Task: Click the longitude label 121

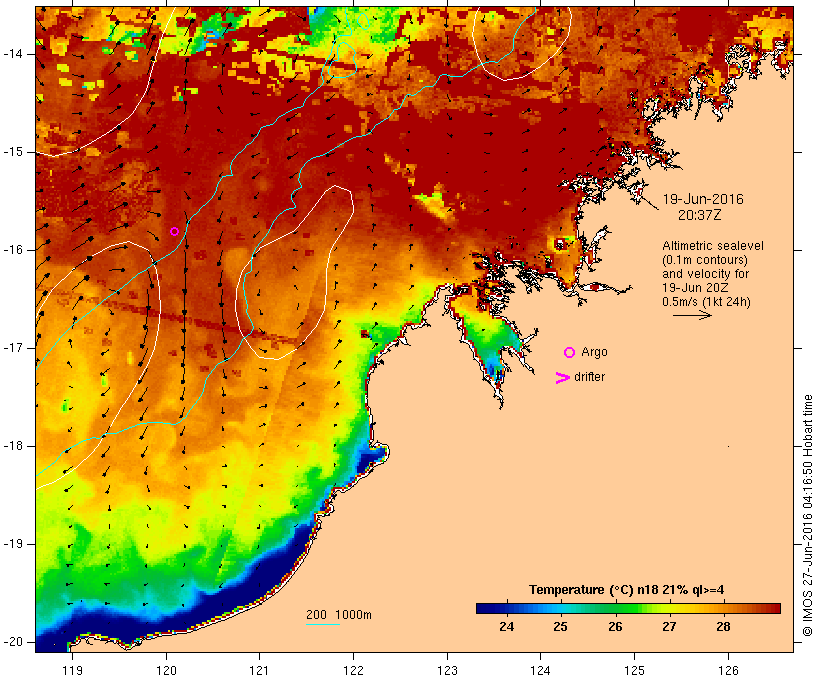Action: pyautogui.click(x=259, y=671)
